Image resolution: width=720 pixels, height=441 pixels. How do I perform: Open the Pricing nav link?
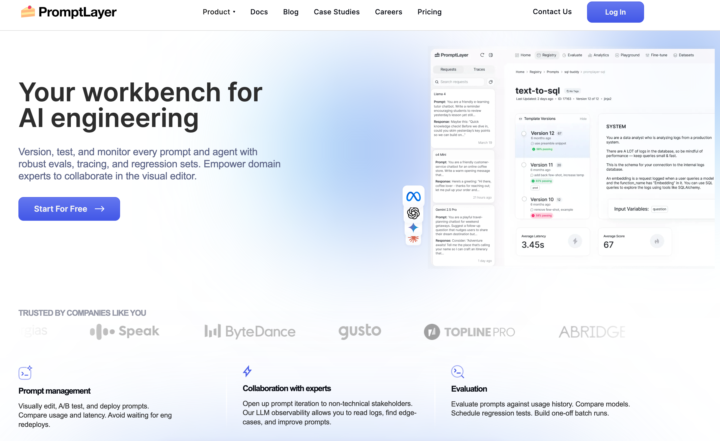pyautogui.click(x=429, y=12)
